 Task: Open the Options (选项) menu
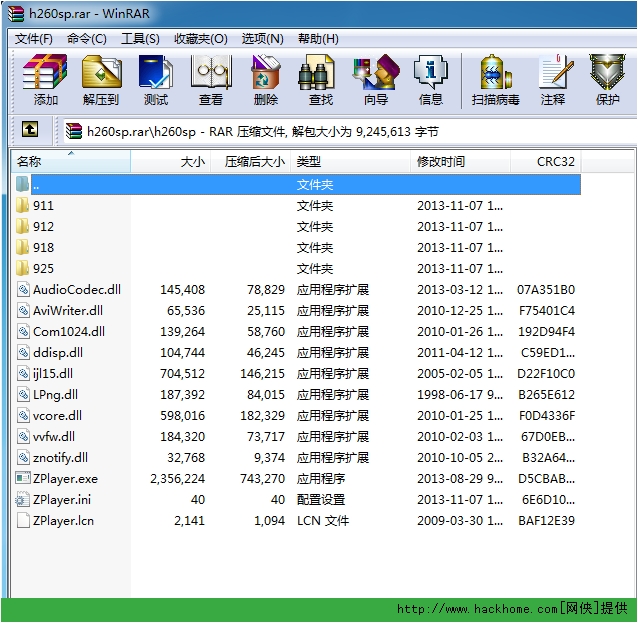tap(262, 39)
